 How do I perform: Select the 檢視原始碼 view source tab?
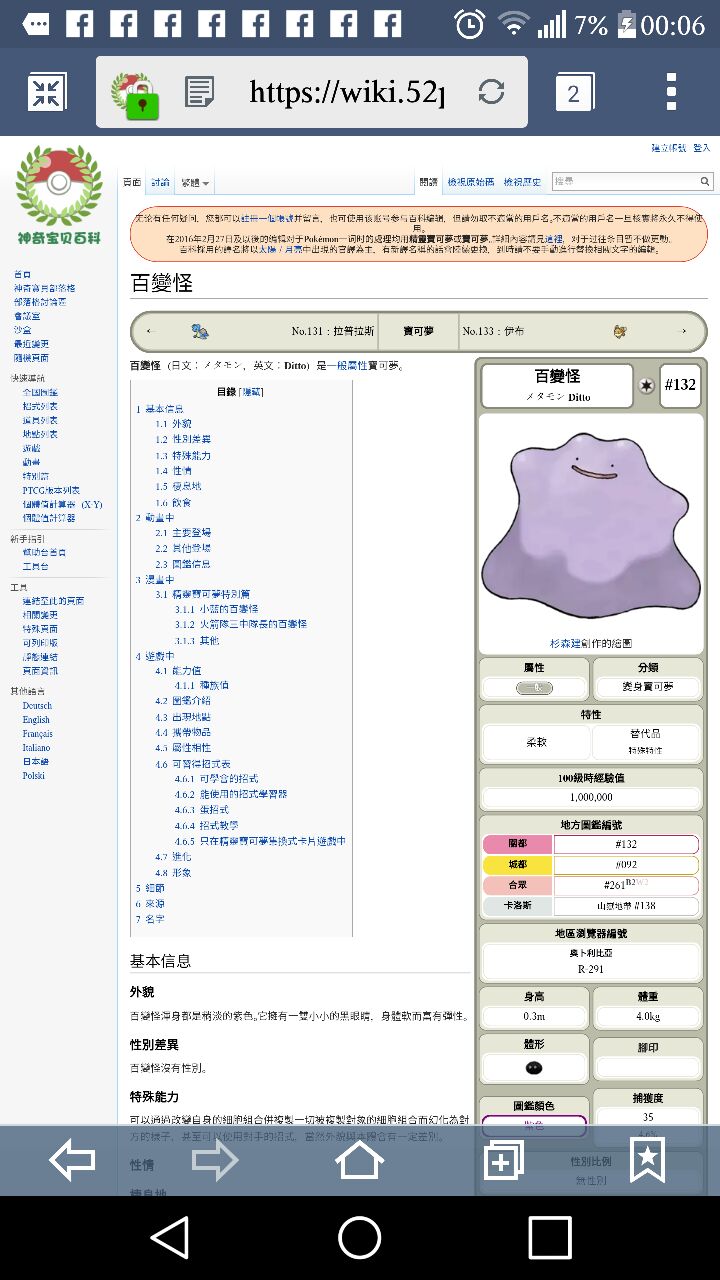470,182
